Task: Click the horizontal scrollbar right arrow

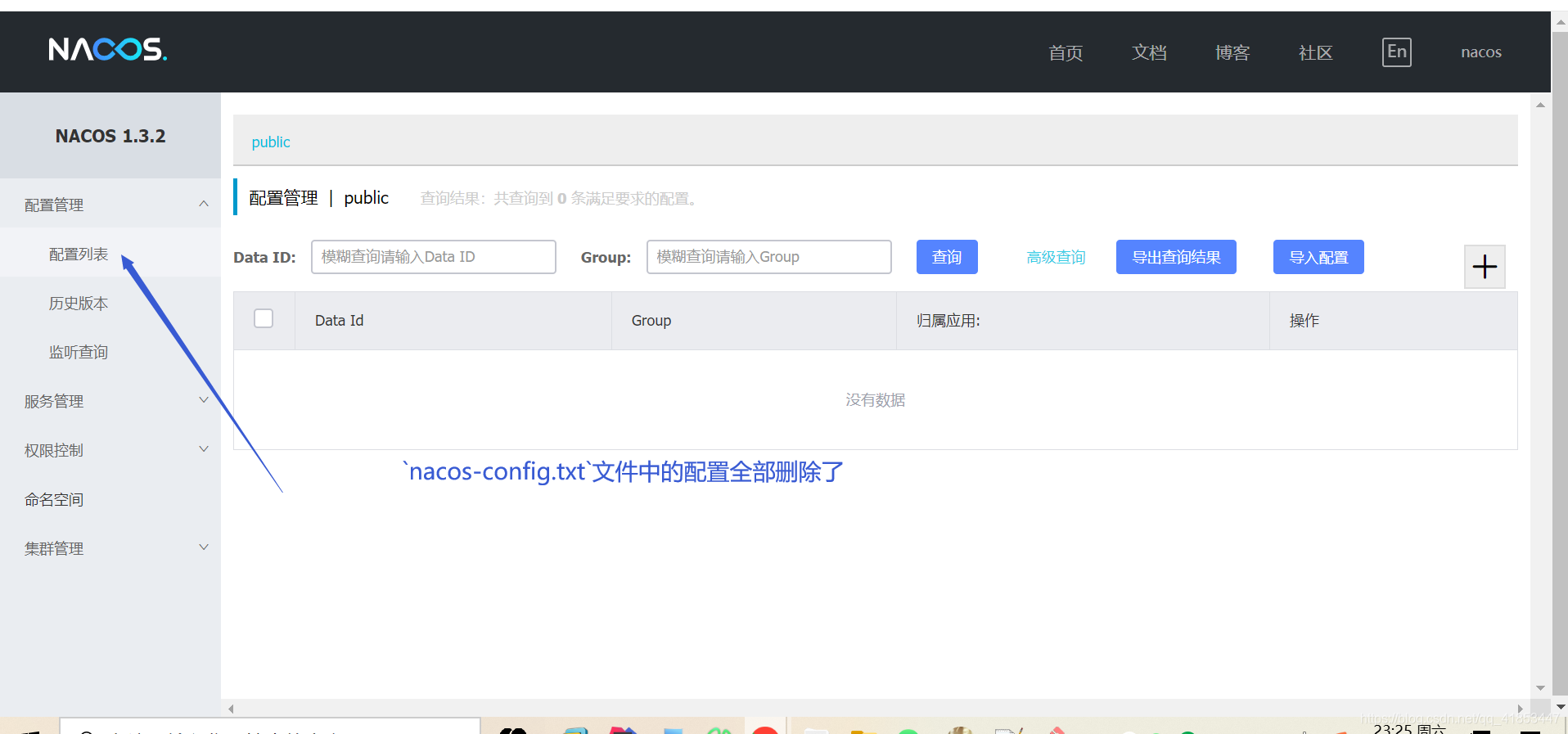Action: 1520,709
